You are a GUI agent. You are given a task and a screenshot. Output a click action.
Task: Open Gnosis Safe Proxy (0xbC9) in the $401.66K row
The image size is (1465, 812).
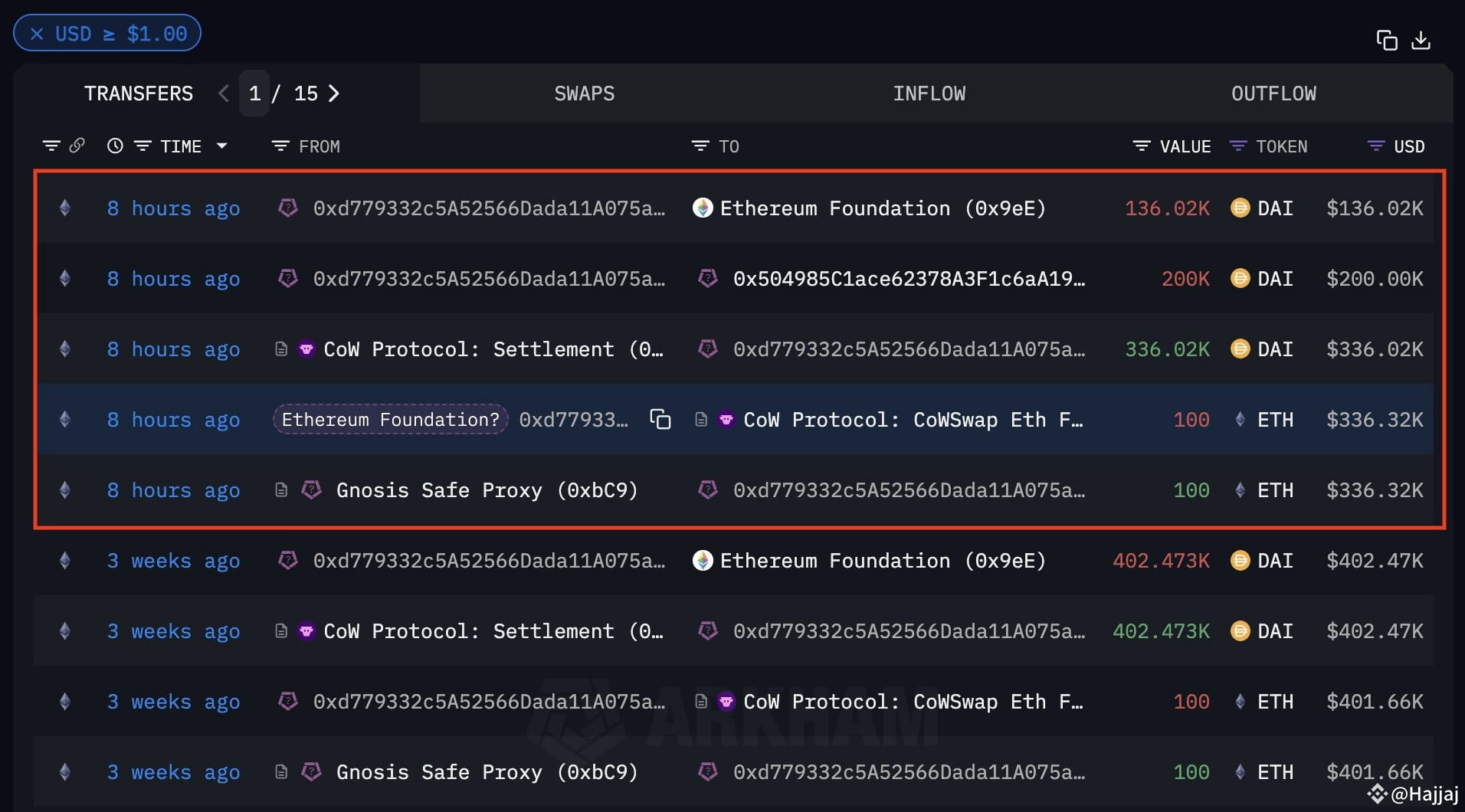tap(487, 772)
